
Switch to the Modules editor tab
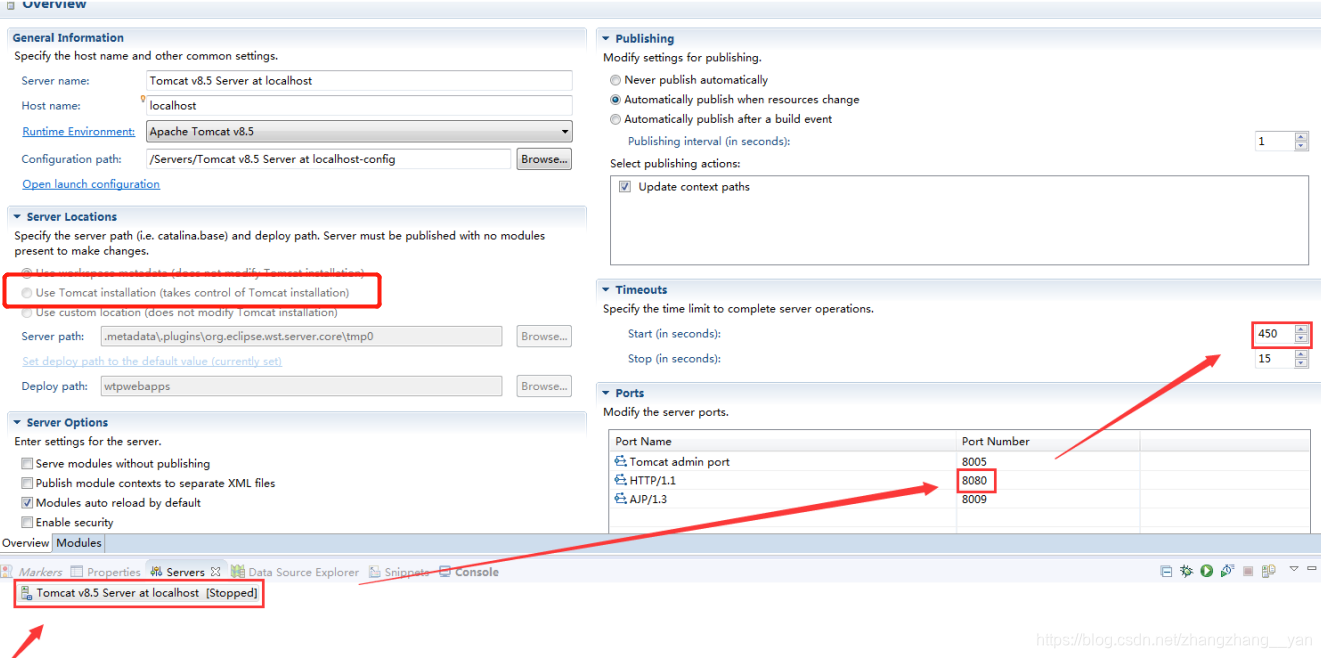[79, 543]
